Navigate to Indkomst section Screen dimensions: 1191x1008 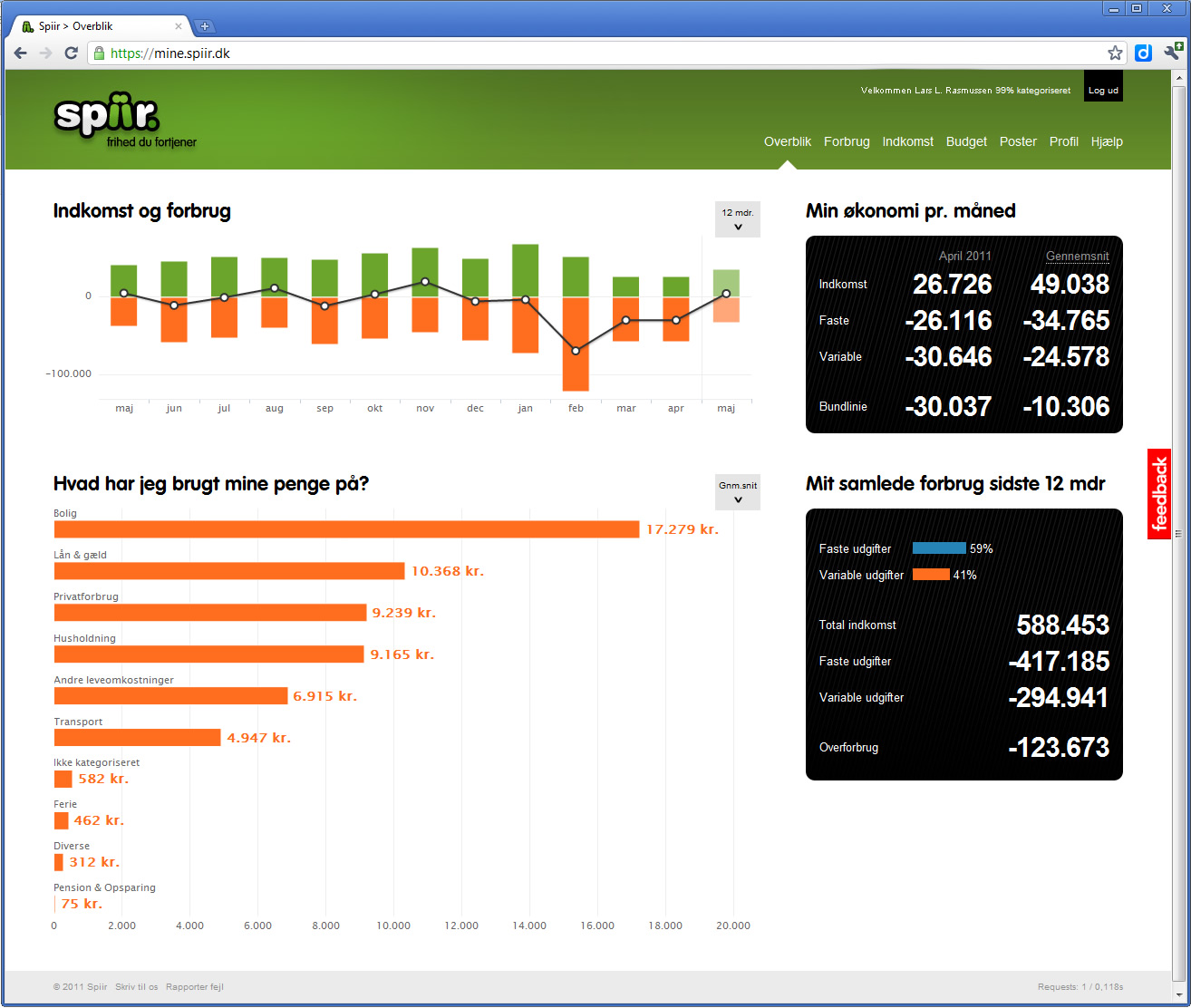click(x=907, y=141)
